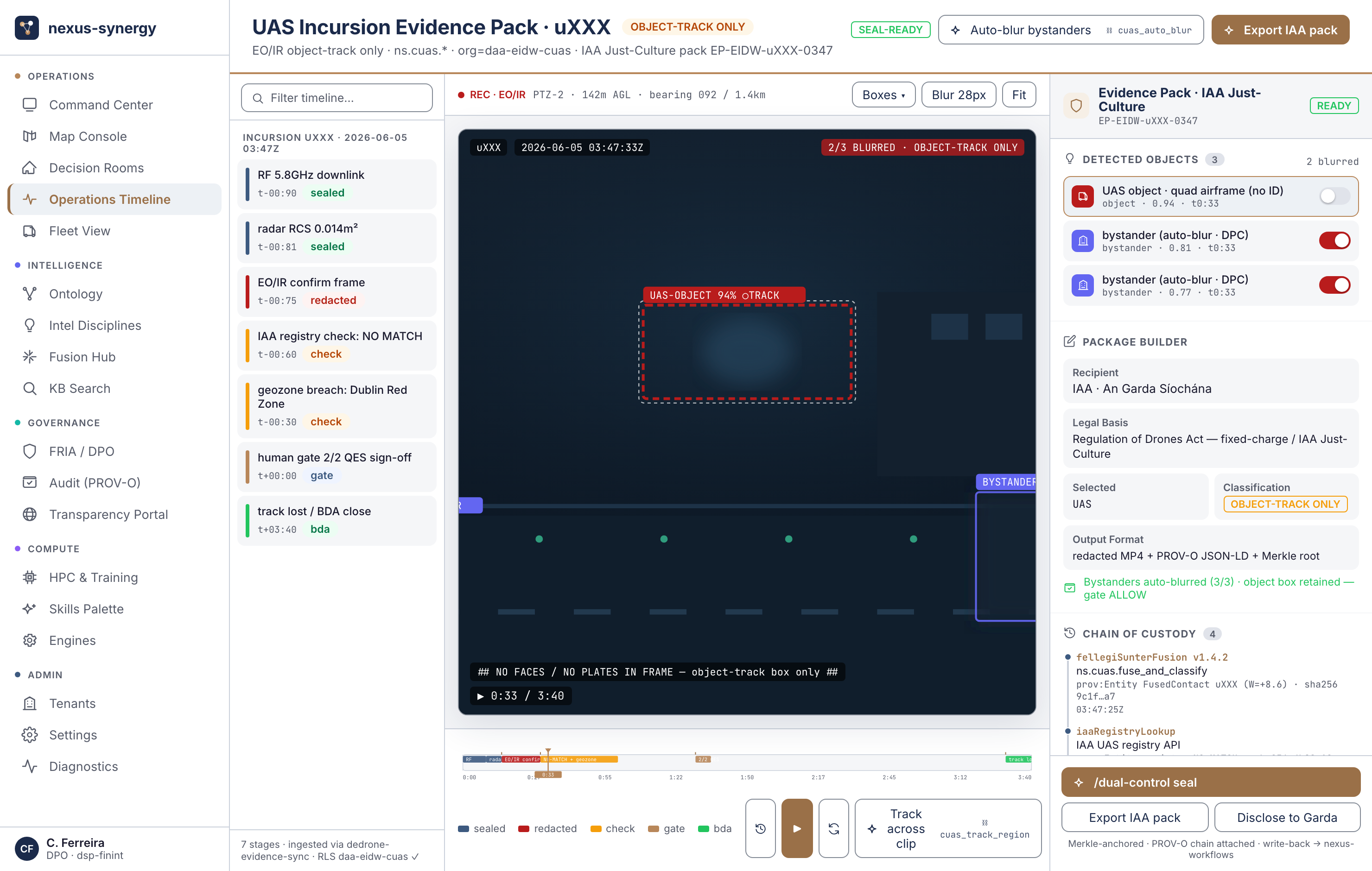Go to Decision Rooms

coord(114,167)
